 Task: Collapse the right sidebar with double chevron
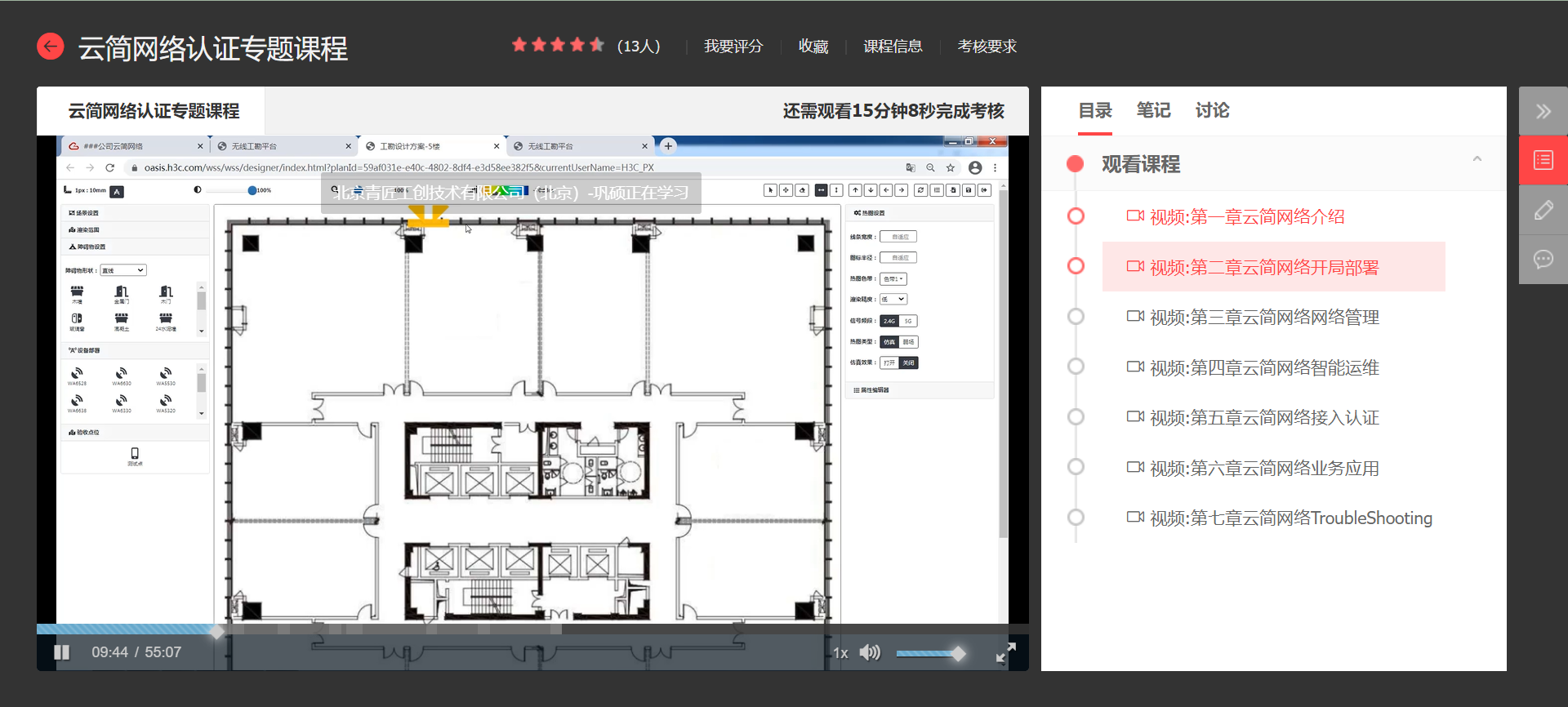pyautogui.click(x=1543, y=111)
